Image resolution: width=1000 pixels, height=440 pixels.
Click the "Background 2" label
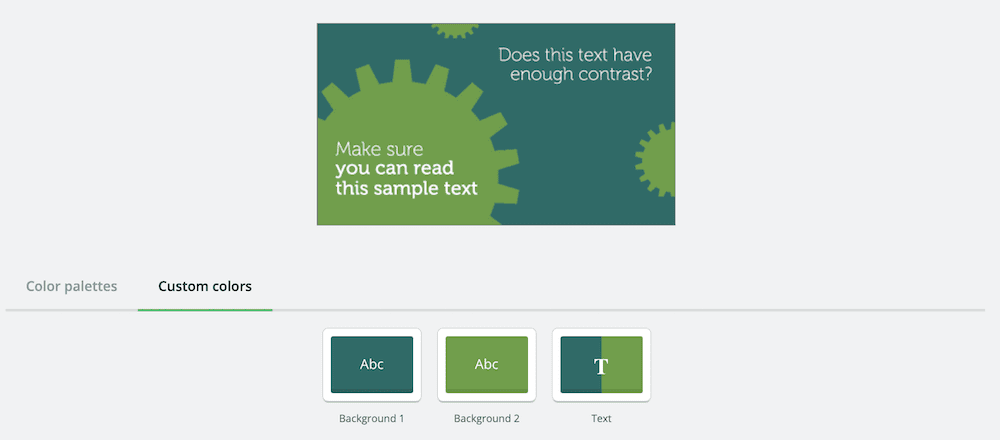coord(487,419)
